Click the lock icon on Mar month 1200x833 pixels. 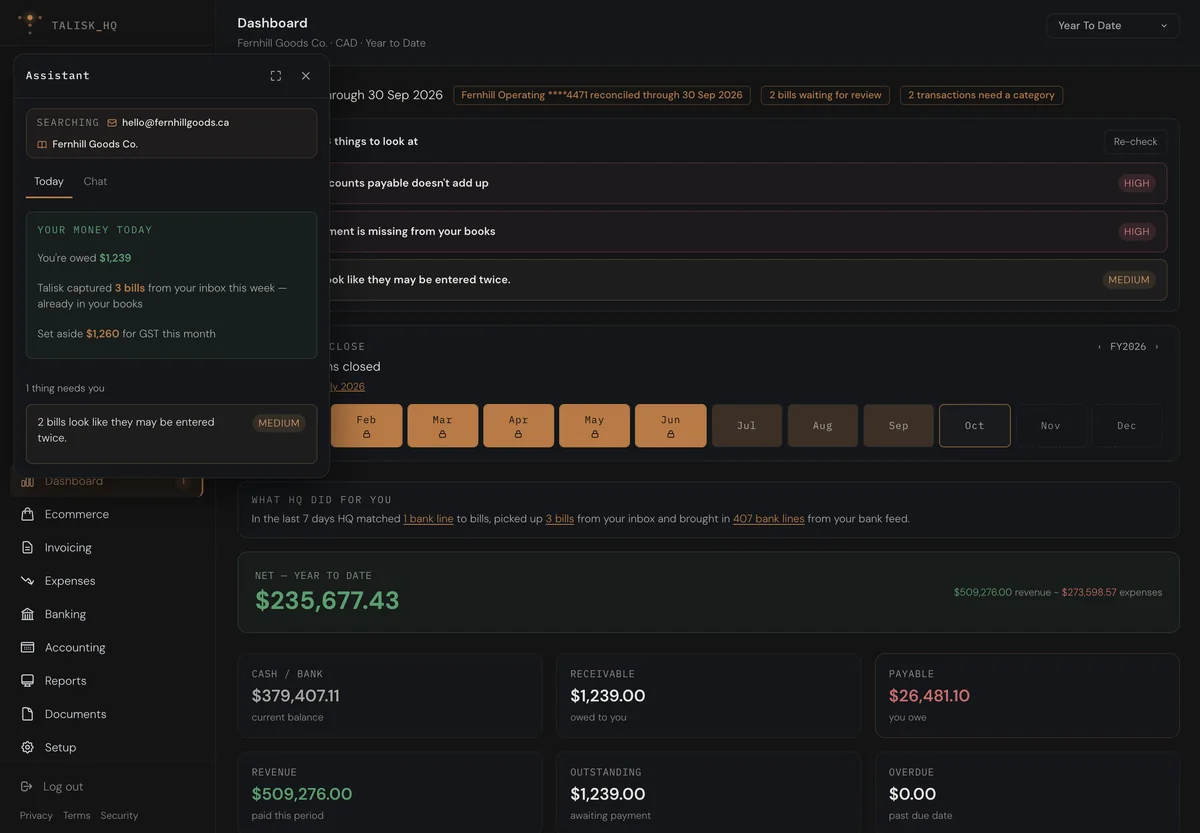442,435
